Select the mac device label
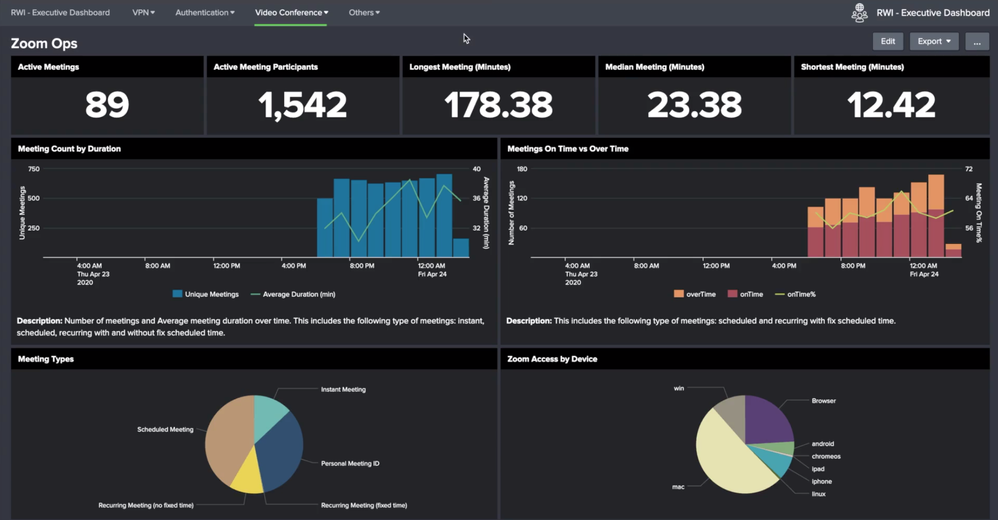The height and width of the screenshot is (520, 998). point(678,487)
